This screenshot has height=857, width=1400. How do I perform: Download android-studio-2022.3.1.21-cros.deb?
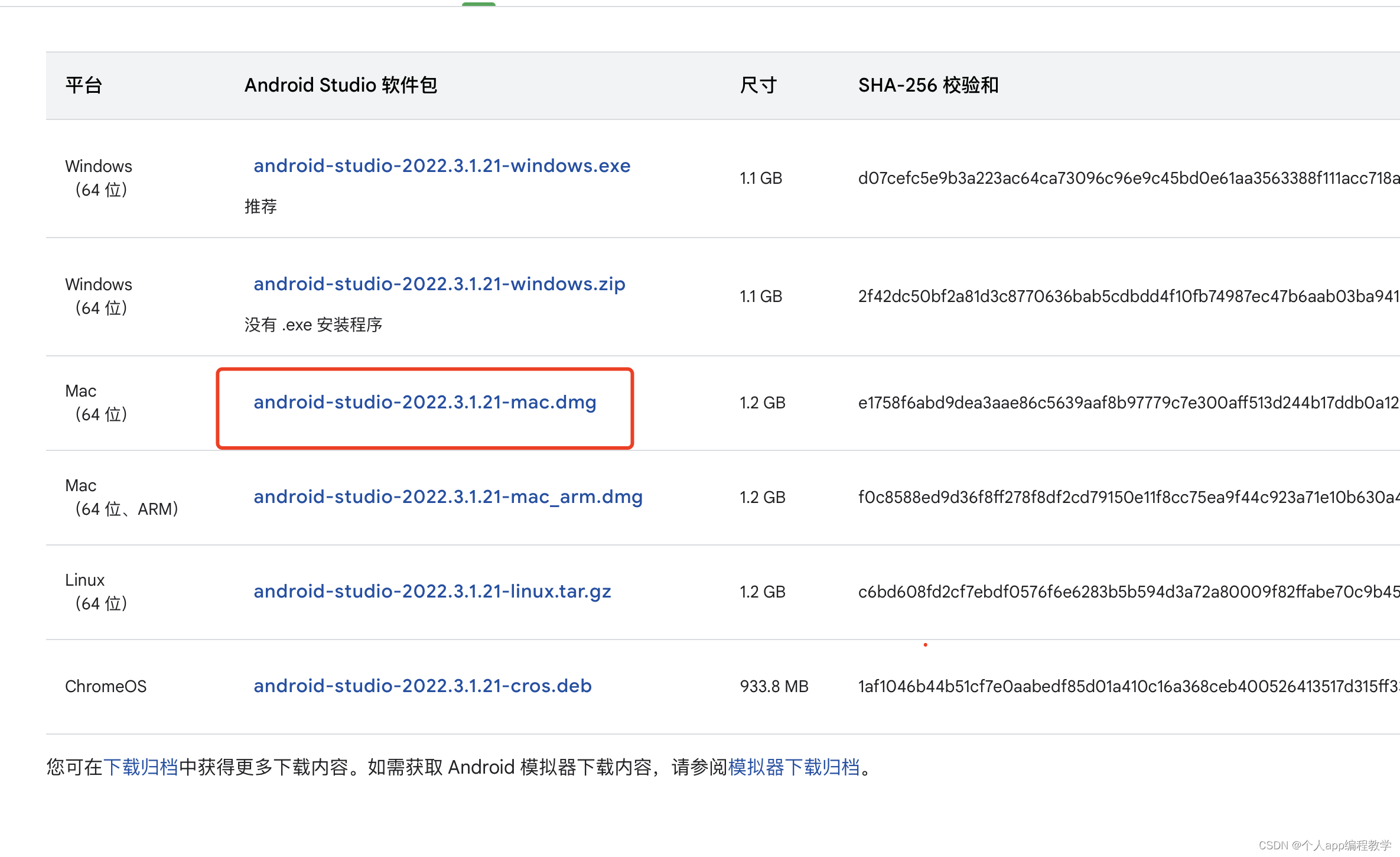[422, 686]
